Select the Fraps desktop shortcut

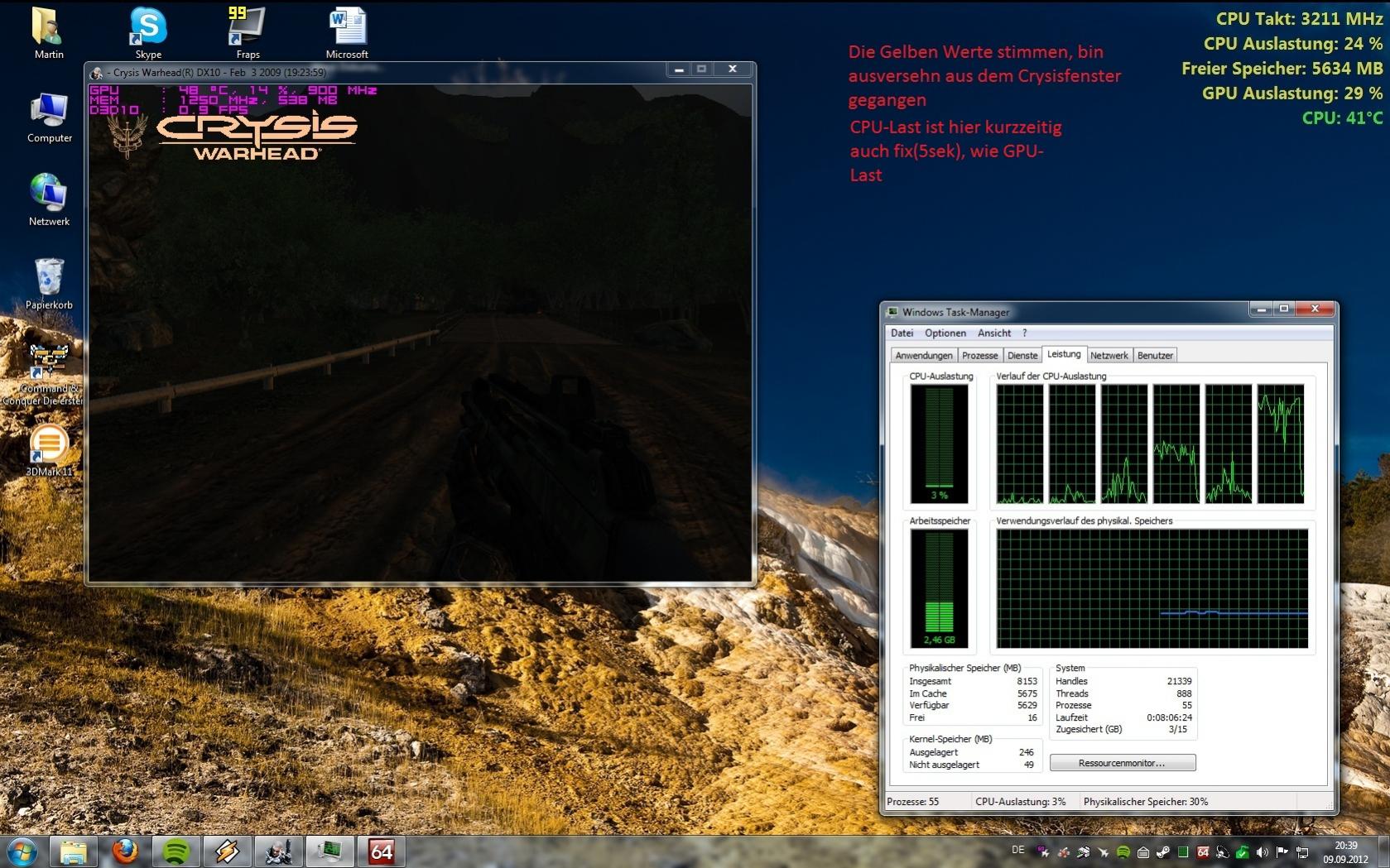pos(248,33)
